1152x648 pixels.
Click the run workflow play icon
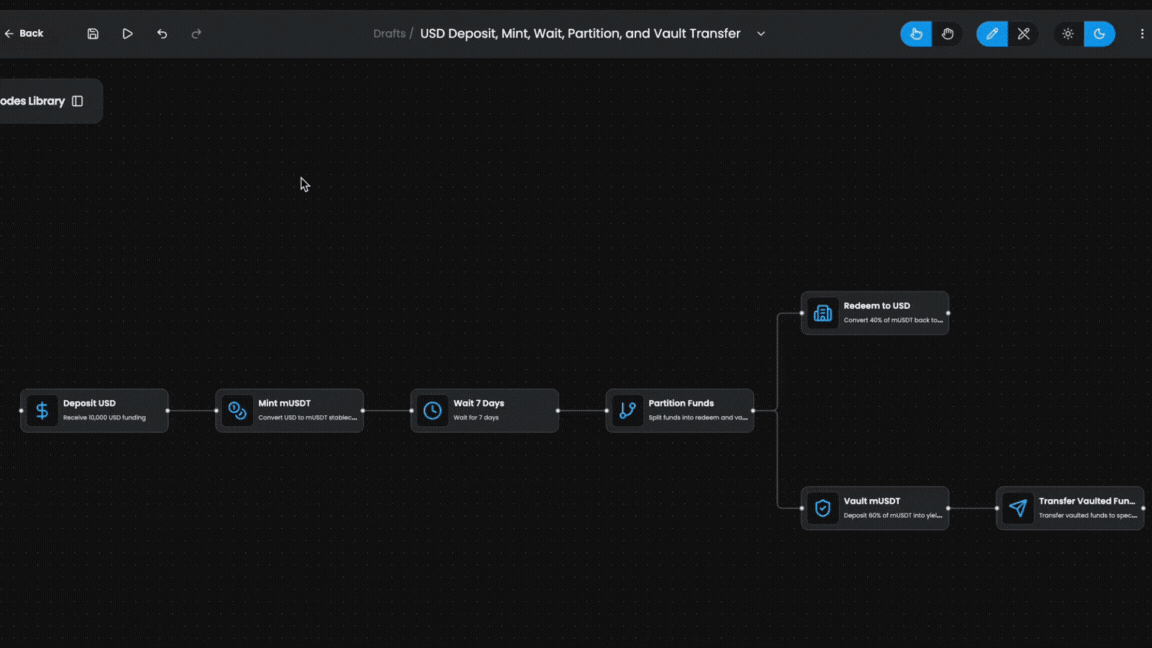pos(127,33)
